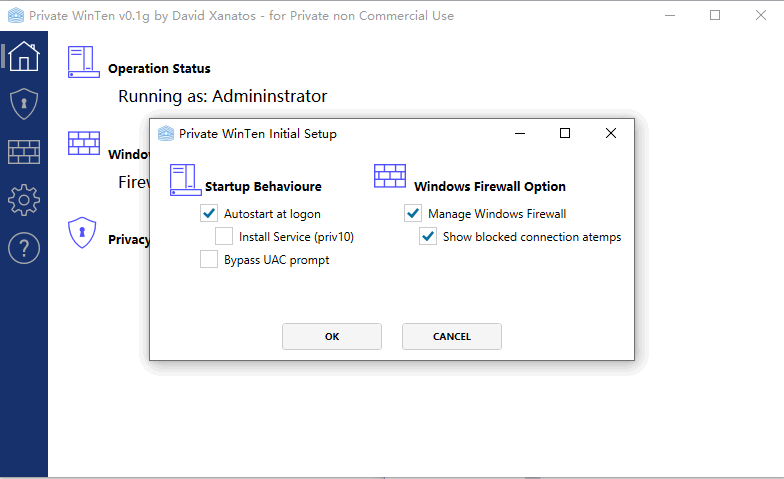Open the Home page in sidebar
Image resolution: width=784 pixels, height=479 pixels.
pos(23,54)
